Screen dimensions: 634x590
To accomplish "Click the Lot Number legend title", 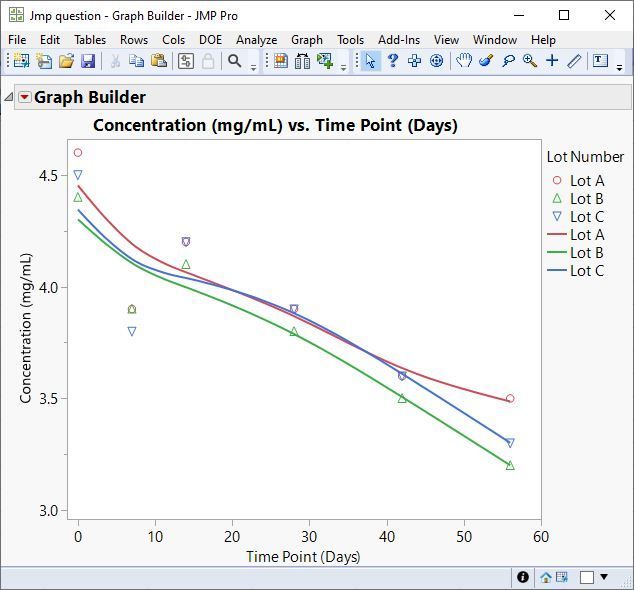I will point(585,157).
